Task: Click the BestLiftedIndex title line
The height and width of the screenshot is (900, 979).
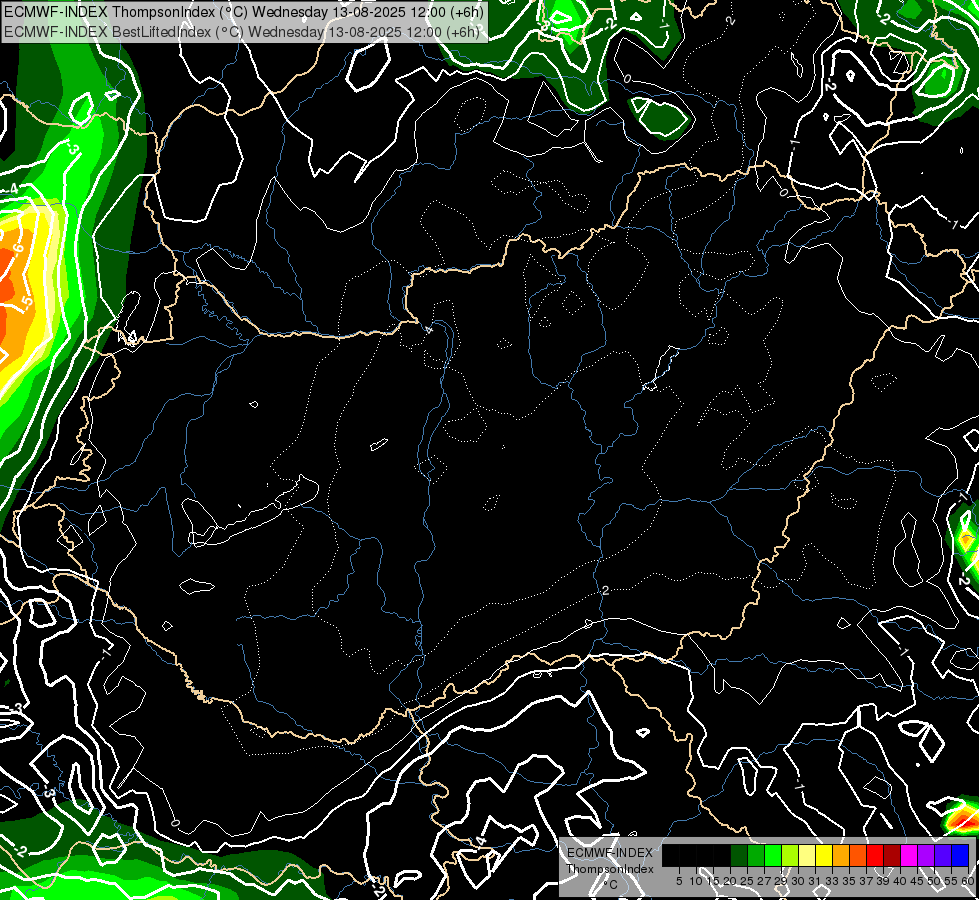Action: [242, 31]
